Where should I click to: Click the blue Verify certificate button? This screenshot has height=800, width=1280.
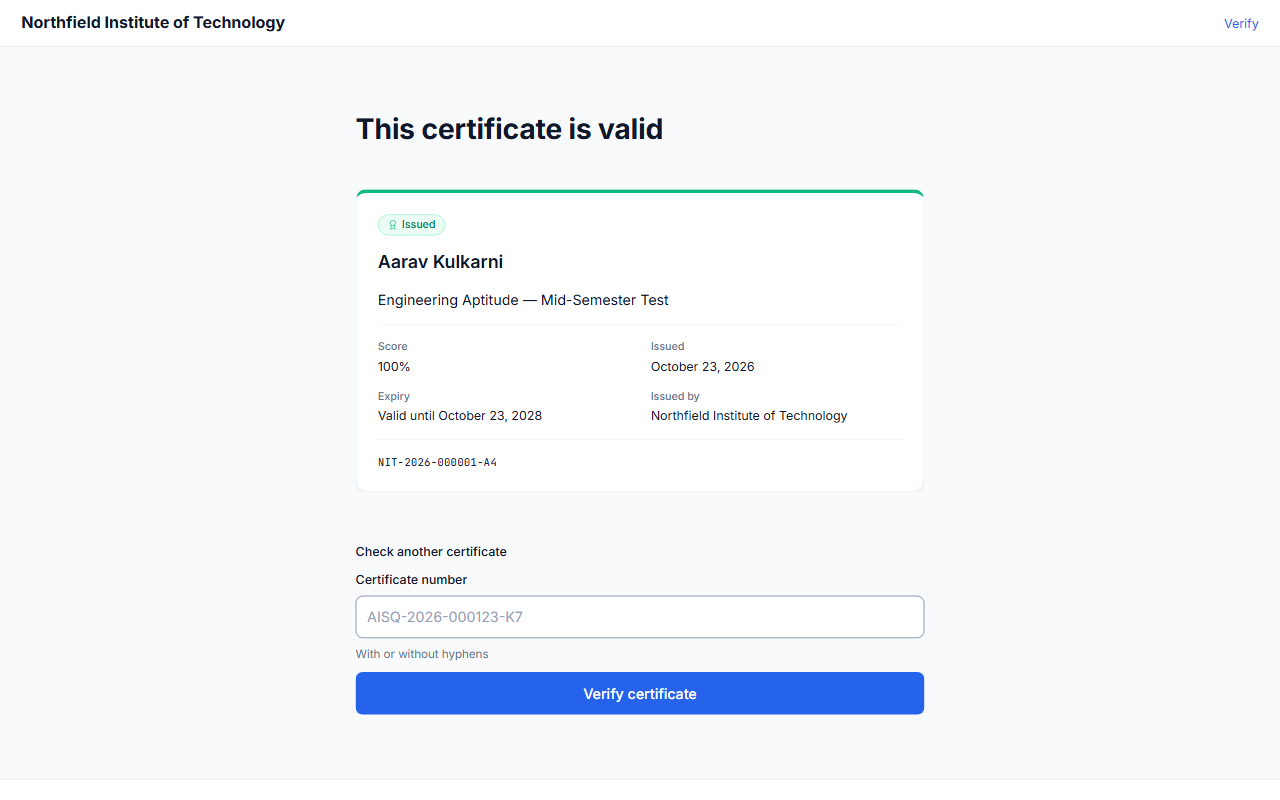[x=640, y=693]
